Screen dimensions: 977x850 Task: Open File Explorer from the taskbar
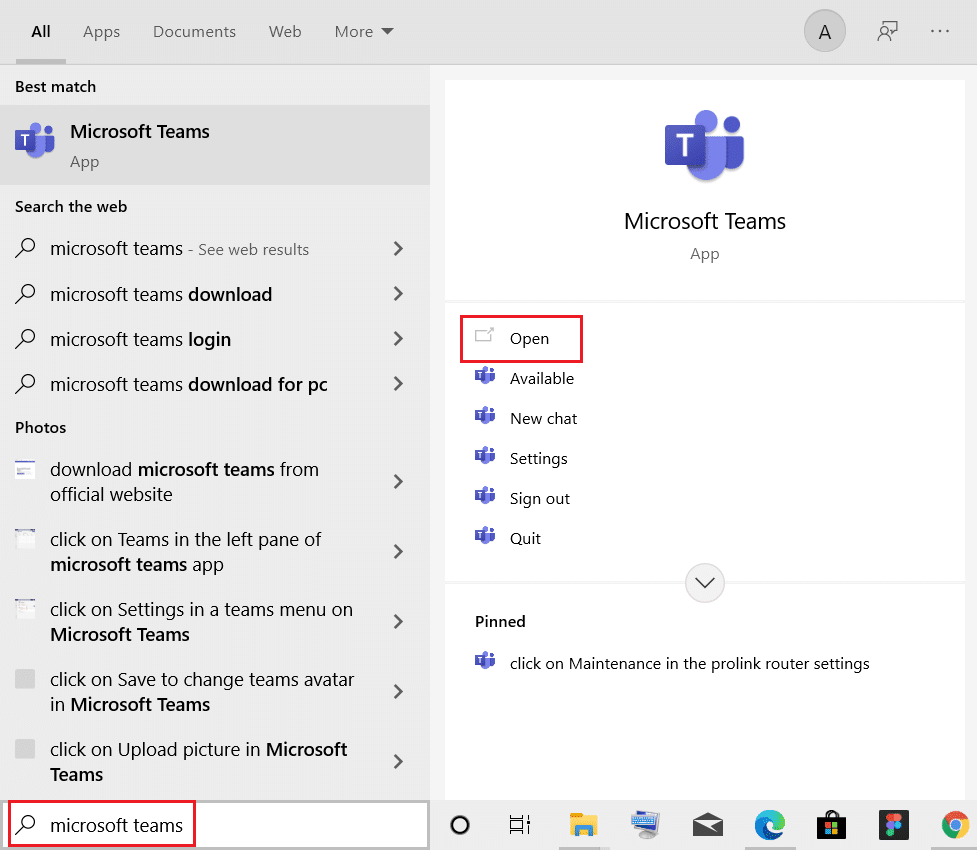click(583, 825)
